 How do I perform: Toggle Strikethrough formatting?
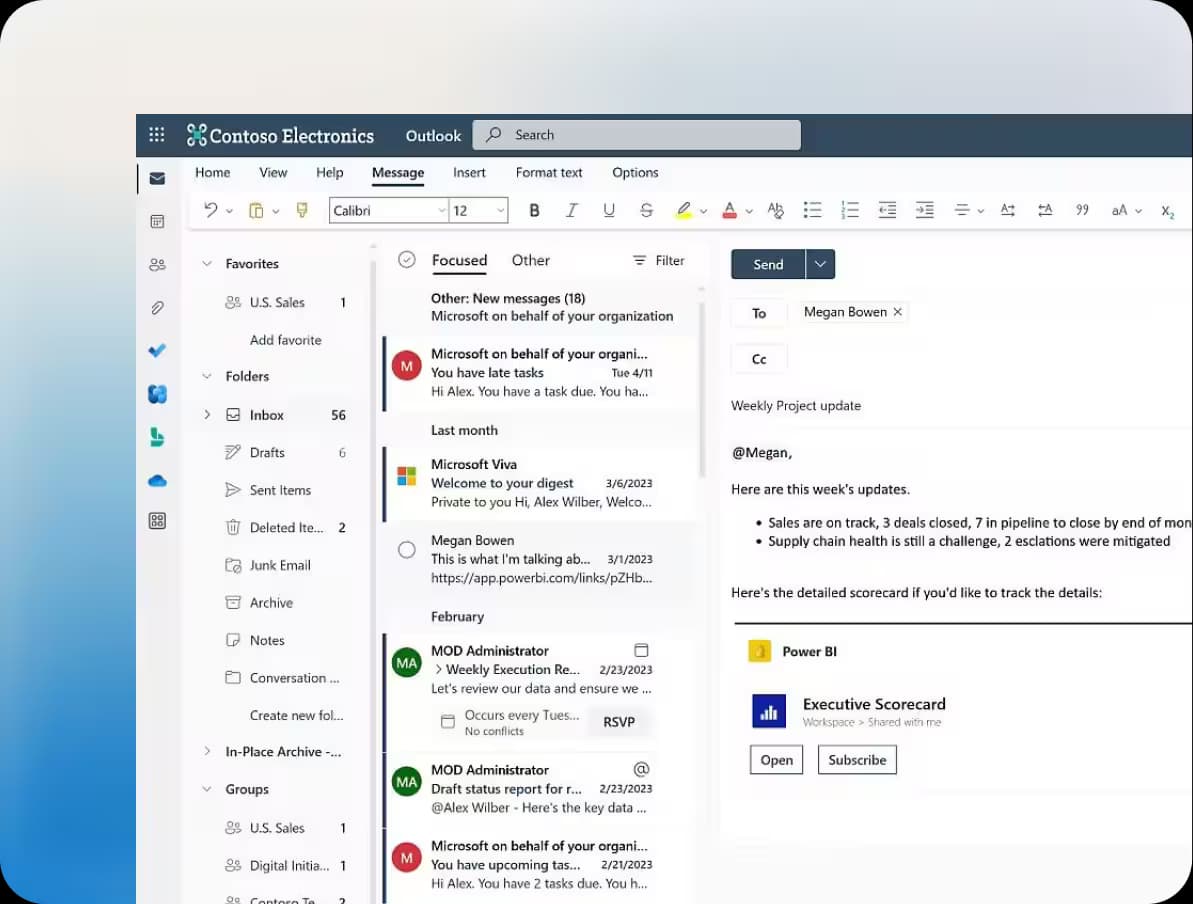pyautogui.click(x=646, y=210)
